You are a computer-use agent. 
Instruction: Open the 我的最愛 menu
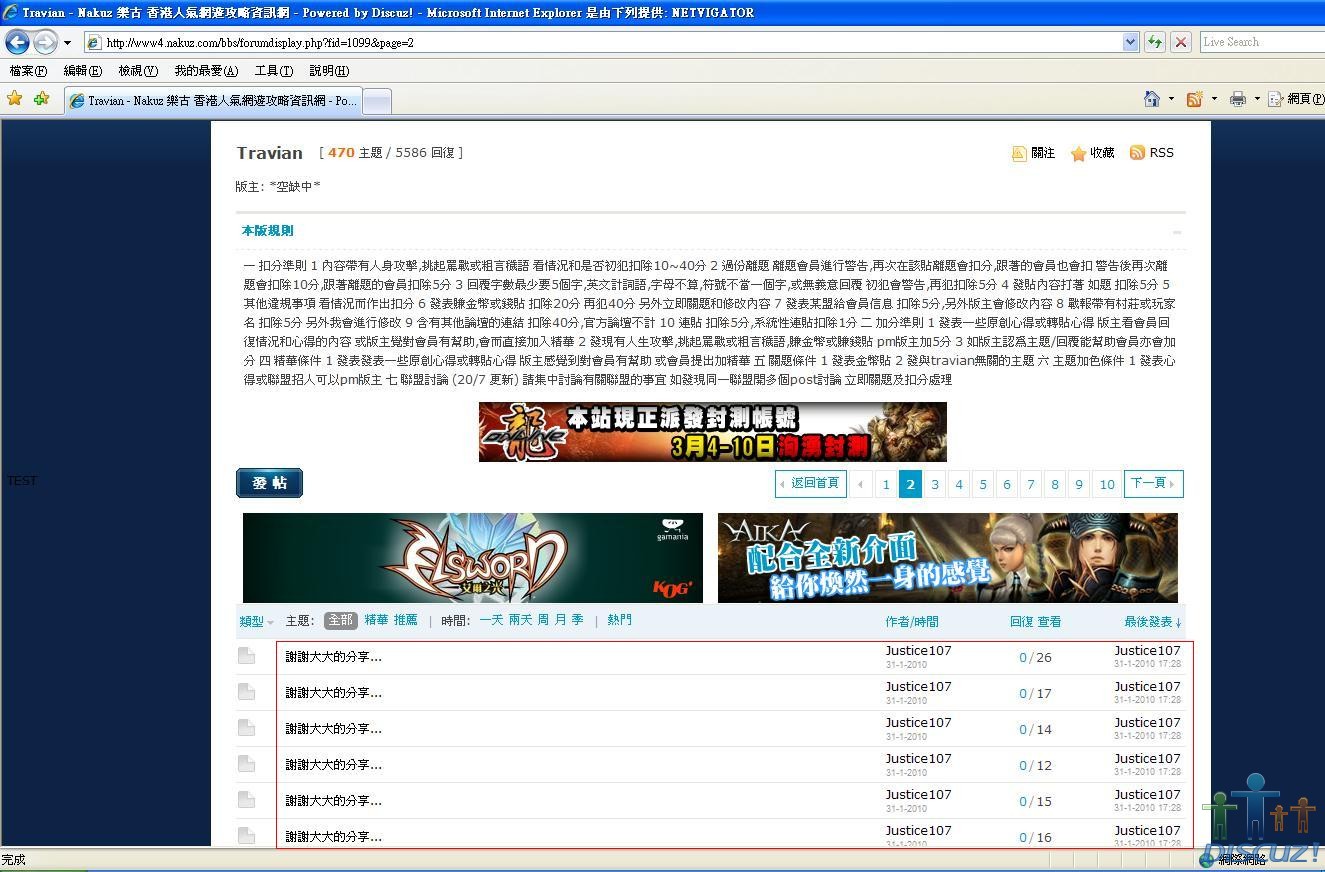pos(206,71)
